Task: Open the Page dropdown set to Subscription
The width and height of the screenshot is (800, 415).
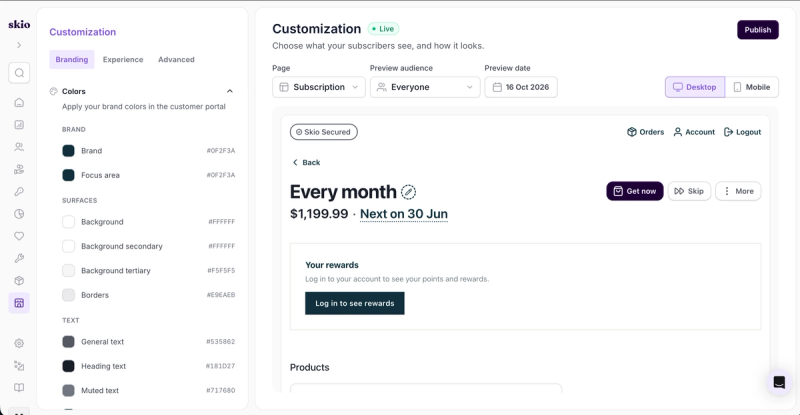Action: coord(319,87)
